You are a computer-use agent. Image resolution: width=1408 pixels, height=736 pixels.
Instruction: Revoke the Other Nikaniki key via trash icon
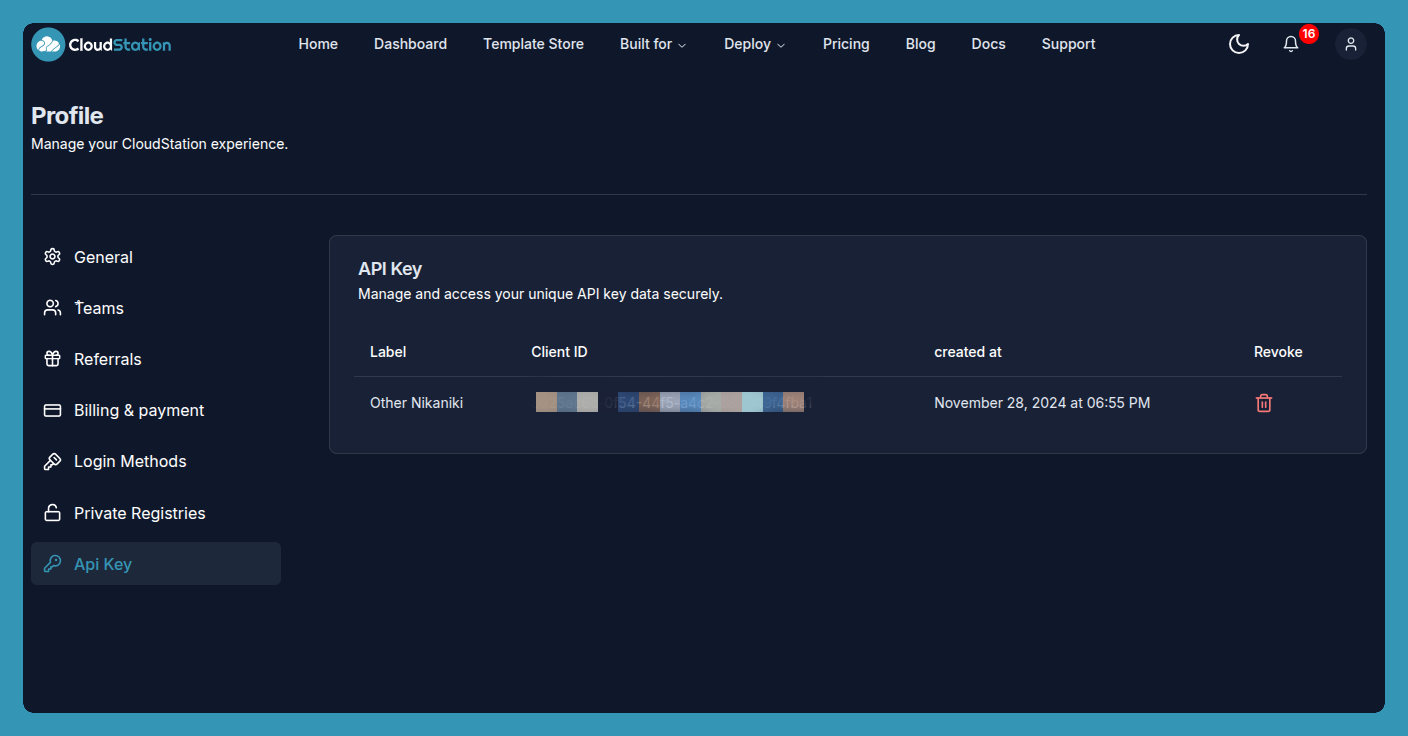1264,403
